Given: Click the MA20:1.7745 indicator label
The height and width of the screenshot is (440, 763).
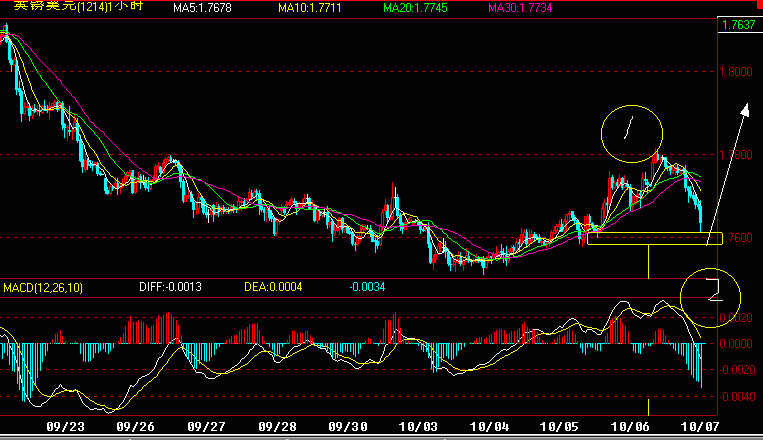Looking at the screenshot, I should [415, 8].
